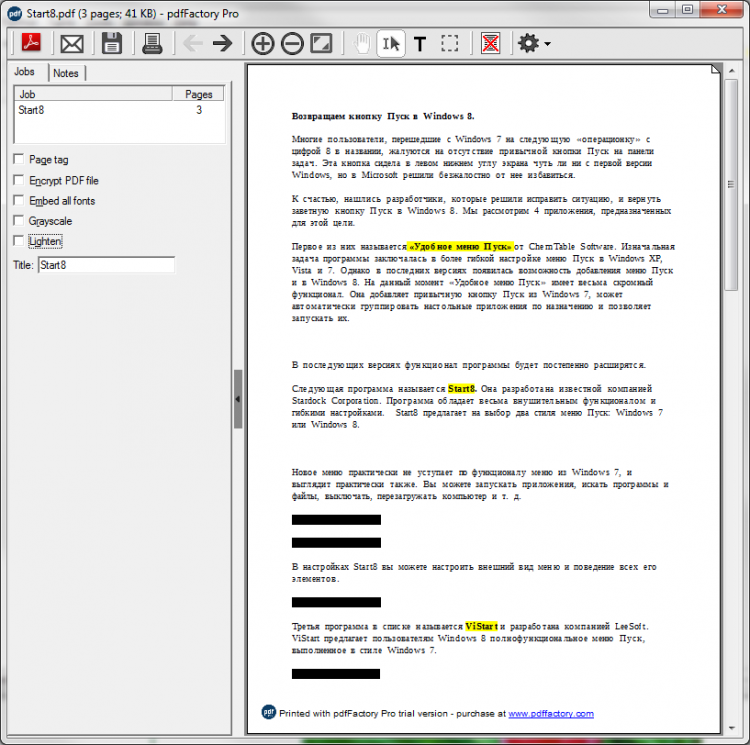Click the highlighted ViStart text
Screen dimensions: 750x745
click(481, 626)
